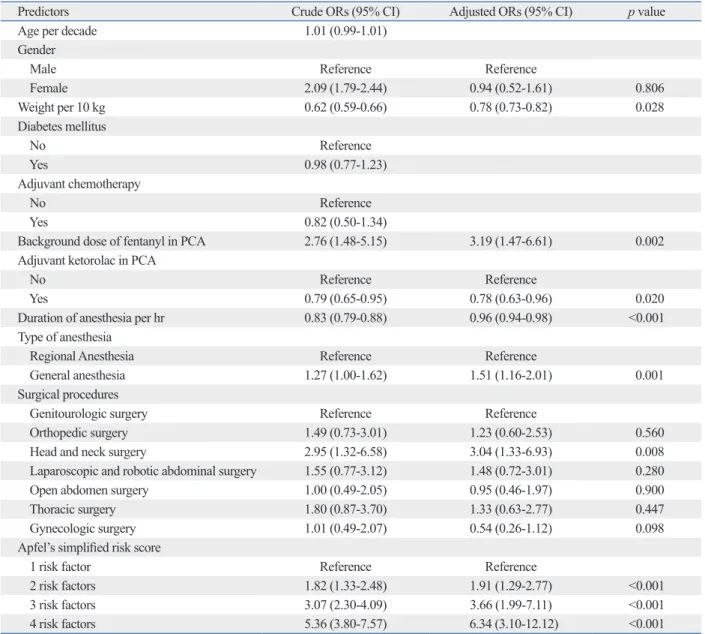Click adjusted OR '1.51 (1.16-2.01)'

(511, 375)
